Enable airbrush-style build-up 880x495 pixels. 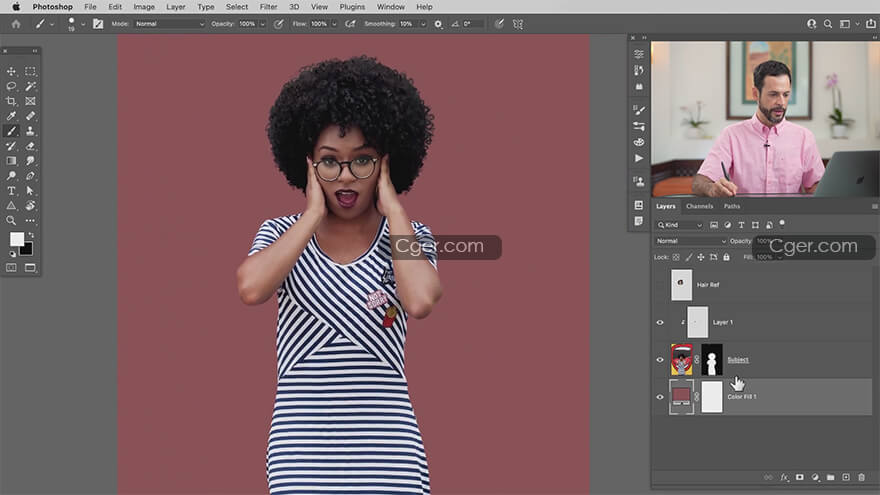click(x=350, y=24)
